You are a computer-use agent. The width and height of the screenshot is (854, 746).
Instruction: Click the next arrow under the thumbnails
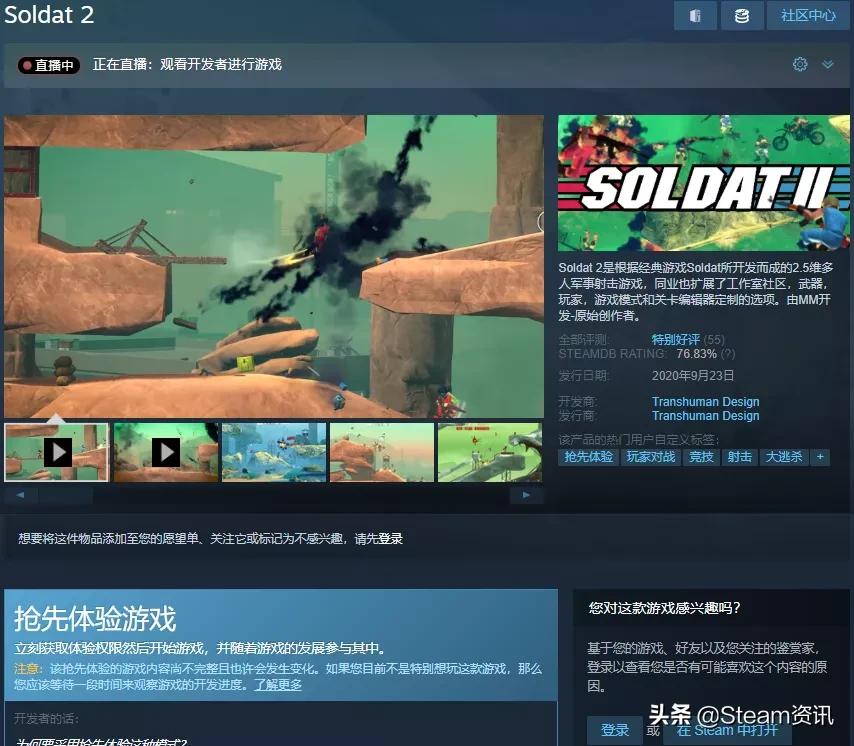[527, 494]
